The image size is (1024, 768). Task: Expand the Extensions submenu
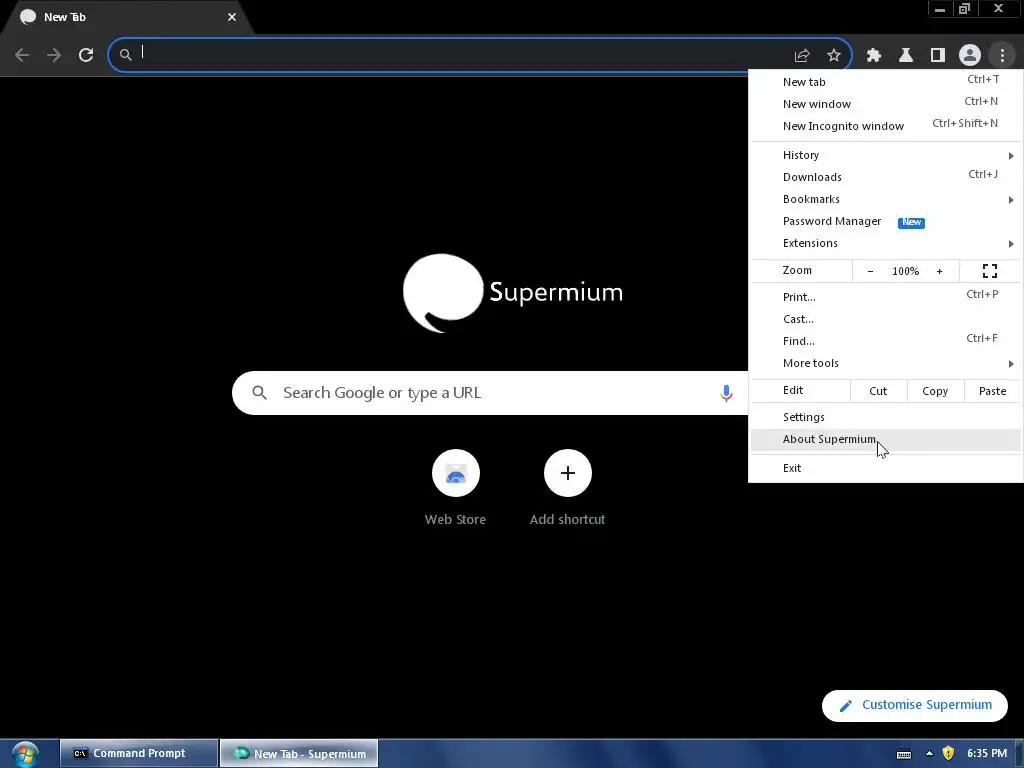click(886, 243)
